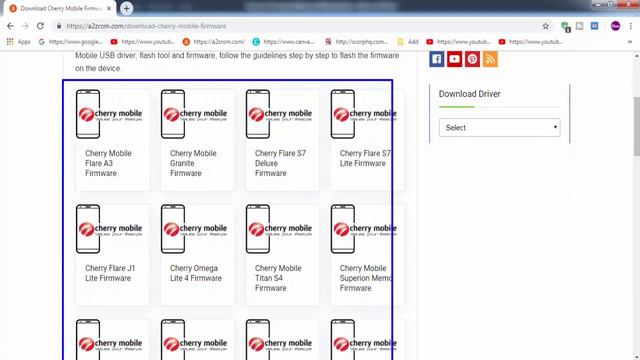
Task: View site security lock info
Action: pyautogui.click(x=59, y=26)
